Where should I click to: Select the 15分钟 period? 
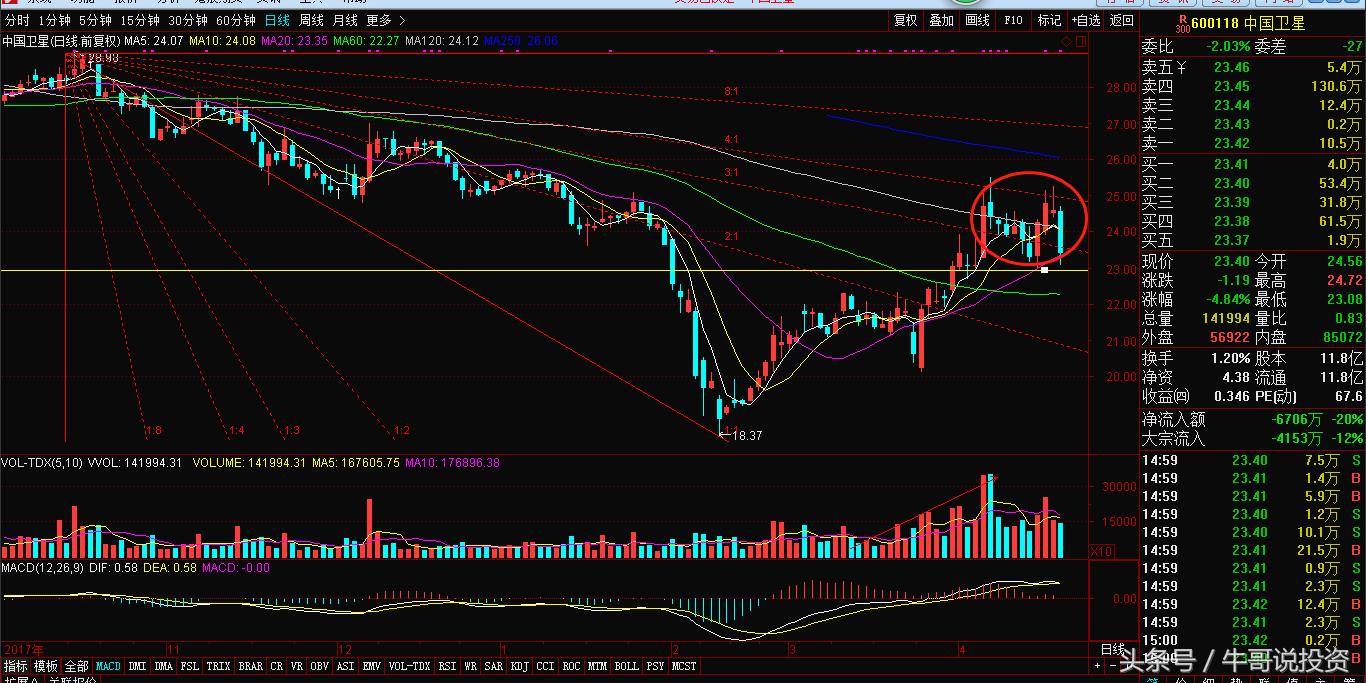point(140,21)
